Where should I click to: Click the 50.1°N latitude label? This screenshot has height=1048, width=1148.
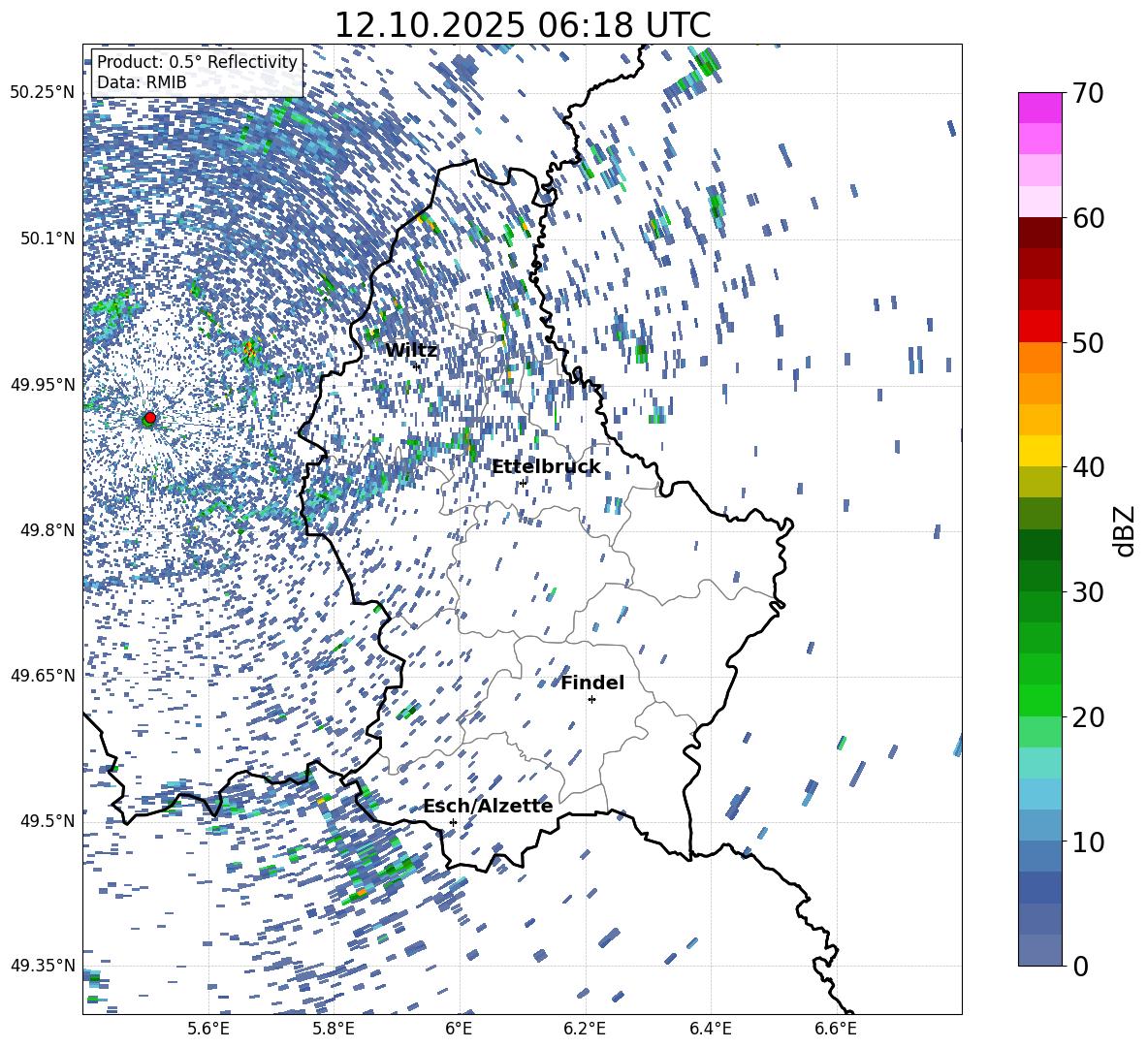pos(47,238)
